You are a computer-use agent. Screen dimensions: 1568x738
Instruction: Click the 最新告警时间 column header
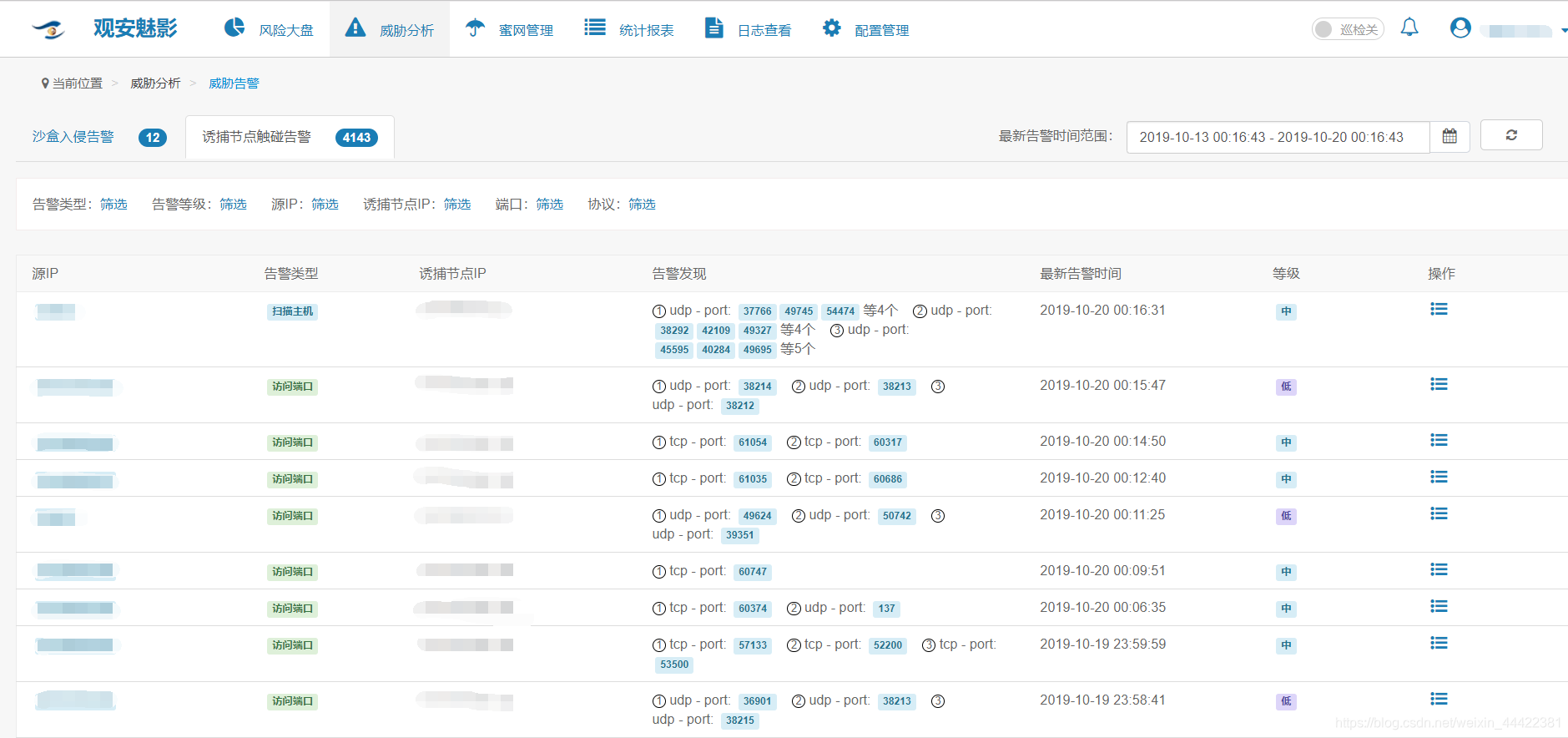coord(1081,274)
